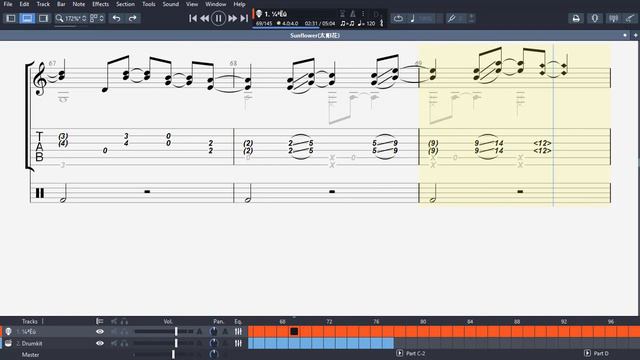Open the File menu
The width and height of the screenshot is (640, 360).
pyautogui.click(x=8, y=4)
